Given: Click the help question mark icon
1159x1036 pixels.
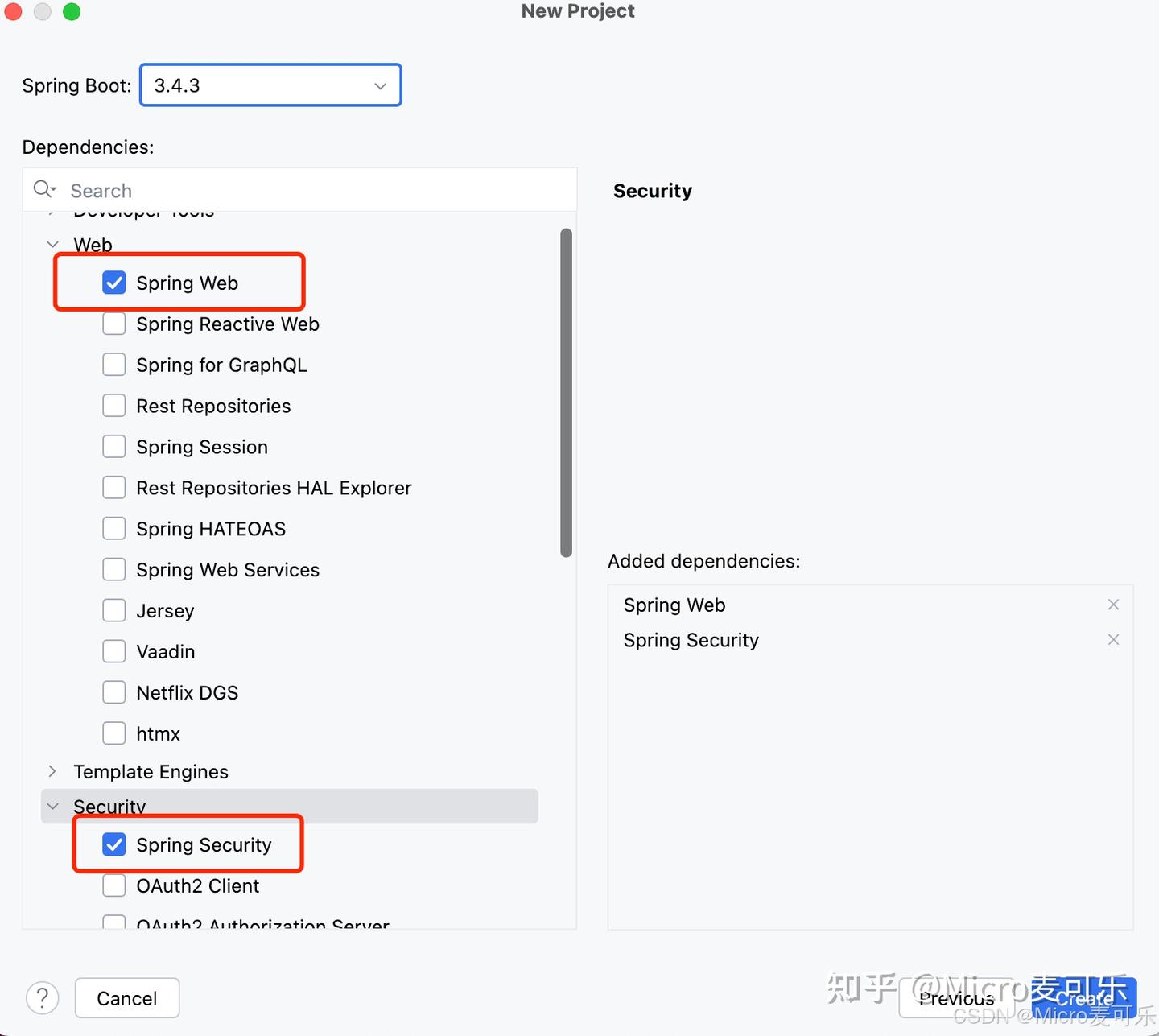Looking at the screenshot, I should [43, 998].
